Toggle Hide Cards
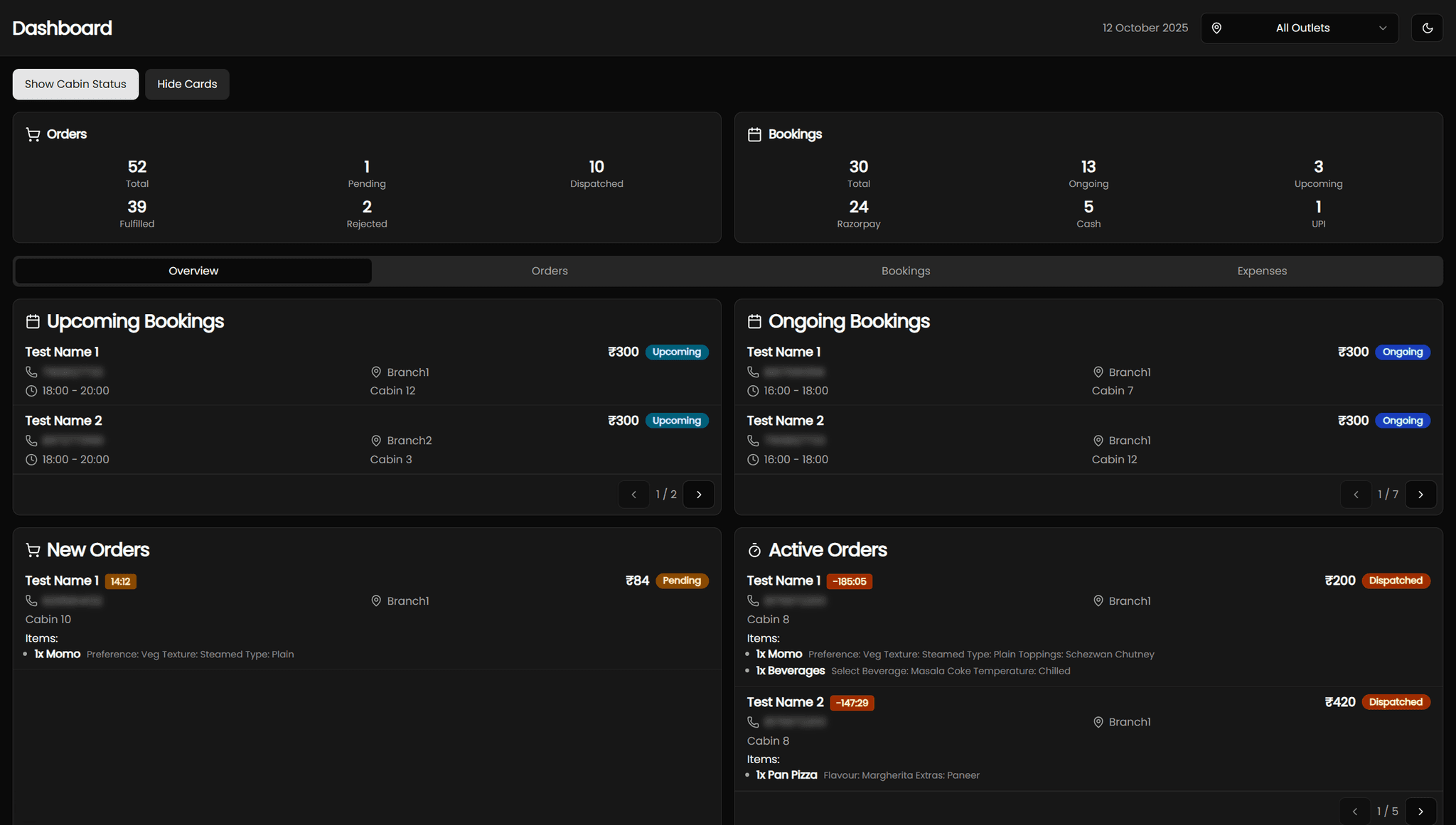1456x825 pixels. click(186, 84)
